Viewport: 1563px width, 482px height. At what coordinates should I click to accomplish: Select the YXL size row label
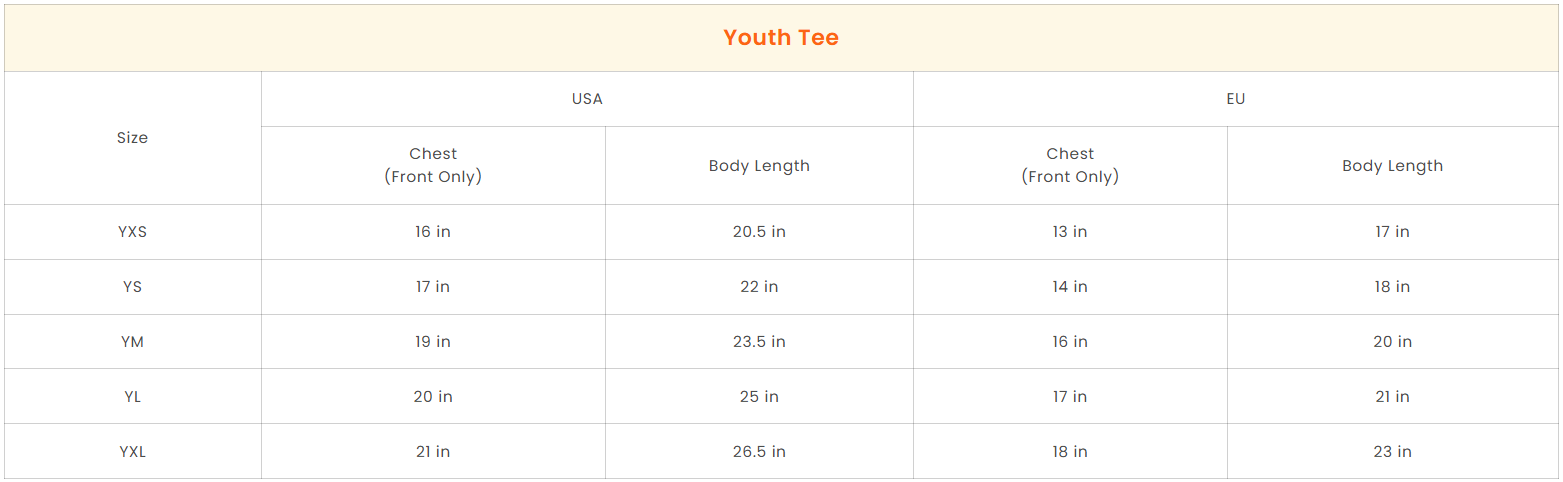(x=132, y=452)
